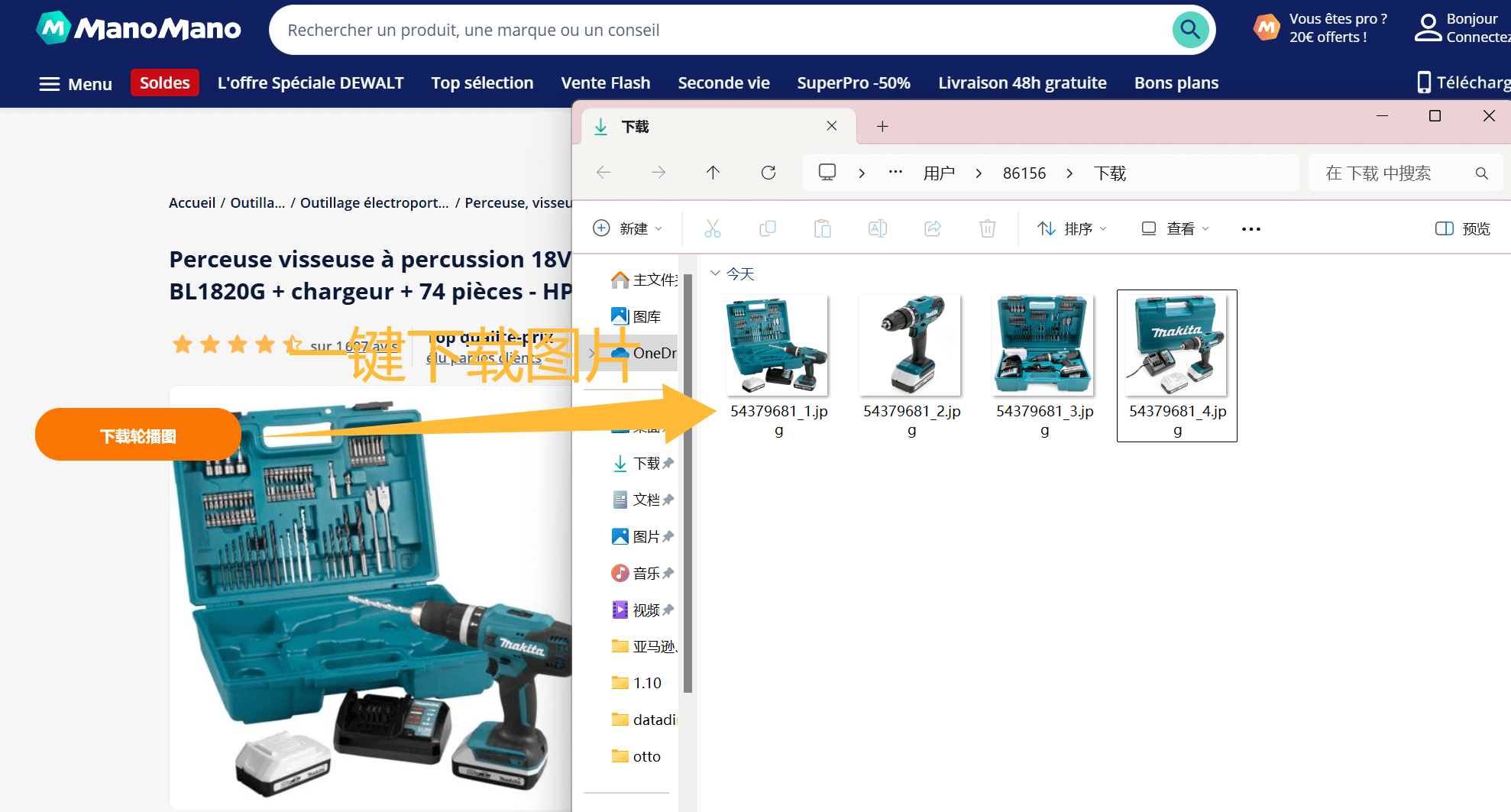Open the ManoMano hamburger Menu

76,84
